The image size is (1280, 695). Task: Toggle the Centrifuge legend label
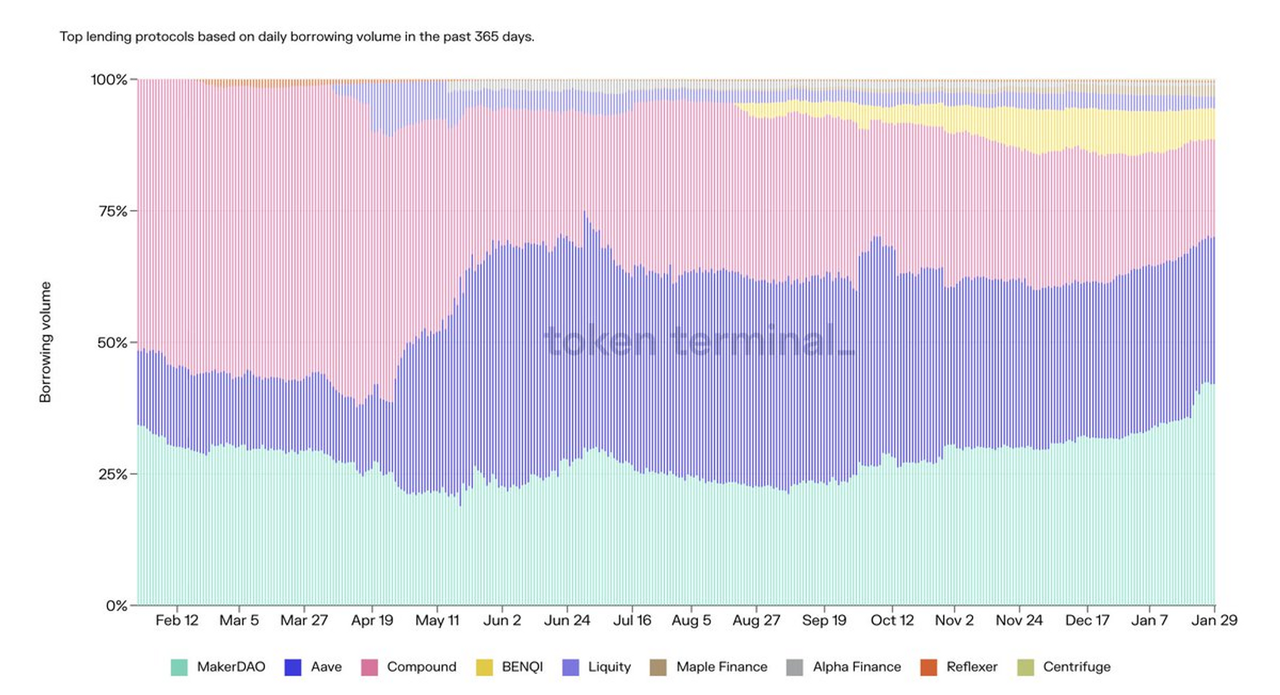[1076, 667]
